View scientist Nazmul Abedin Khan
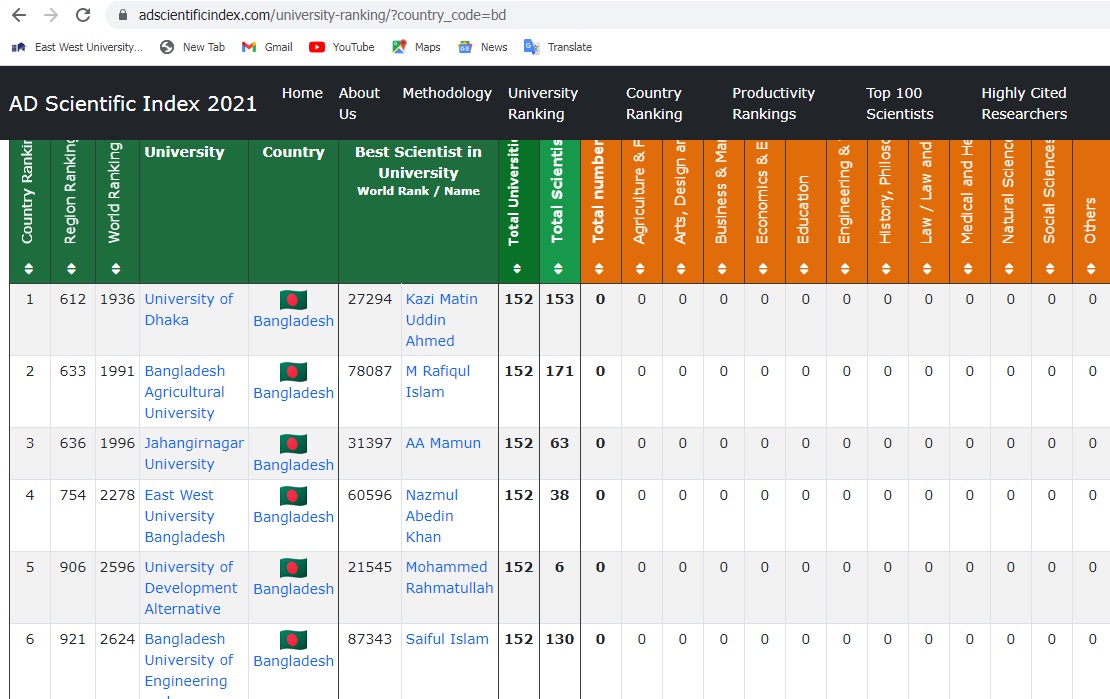1110x699 pixels. (x=432, y=516)
